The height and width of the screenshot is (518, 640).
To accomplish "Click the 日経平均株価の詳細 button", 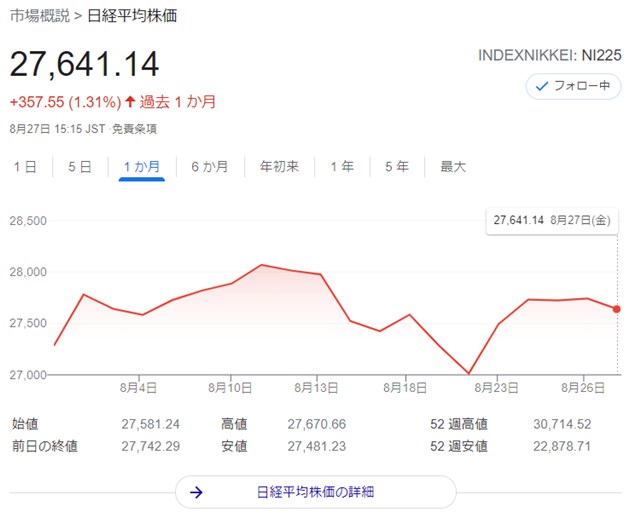I will 316,492.
